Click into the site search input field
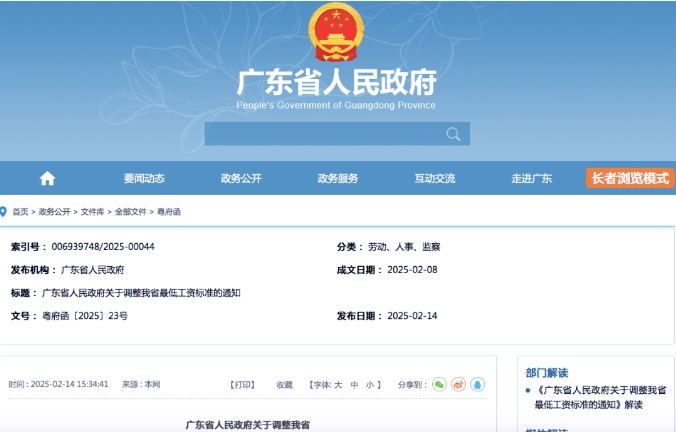The image size is (676, 437). tap(322, 134)
